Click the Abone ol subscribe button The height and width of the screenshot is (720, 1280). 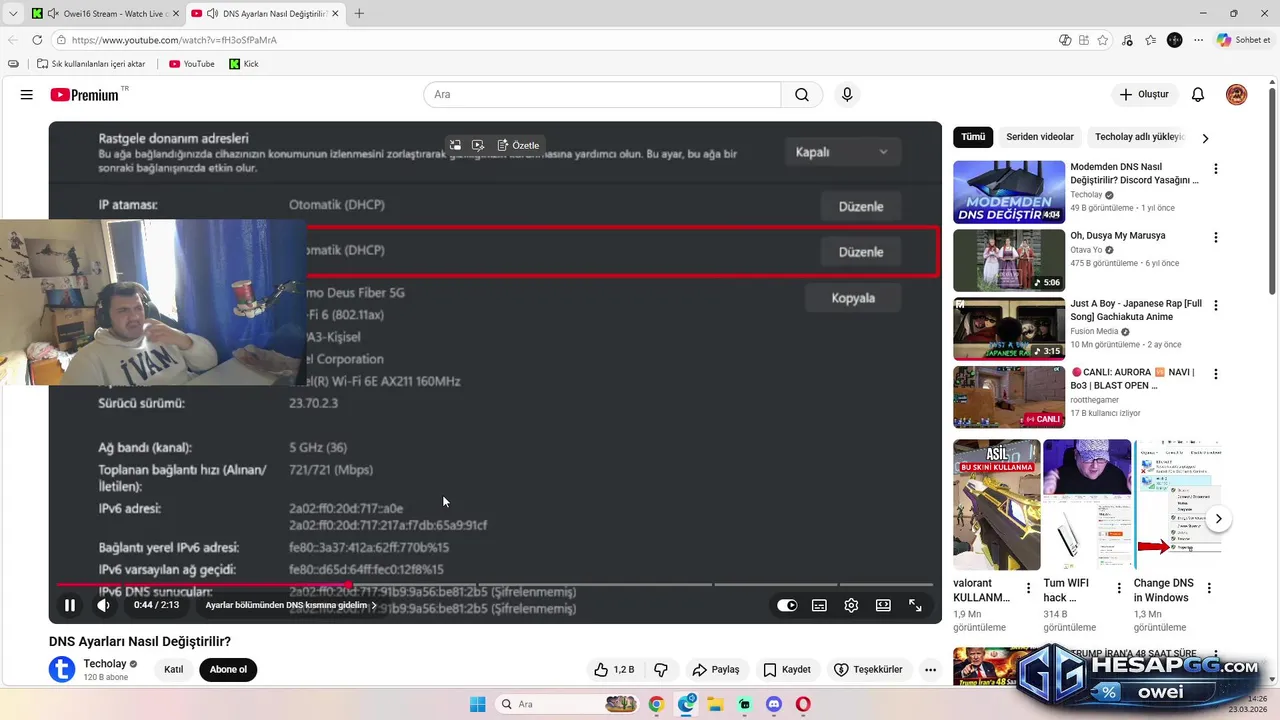[x=228, y=670]
